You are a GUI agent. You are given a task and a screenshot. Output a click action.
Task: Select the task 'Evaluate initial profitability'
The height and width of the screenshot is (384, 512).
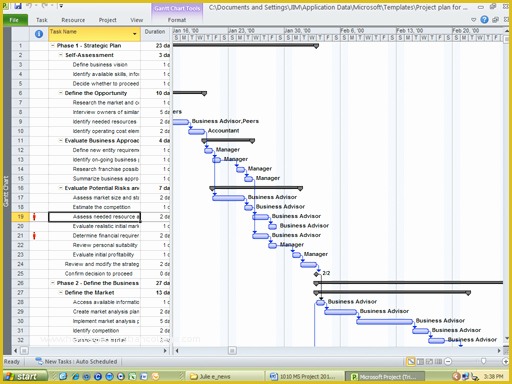(x=103, y=255)
